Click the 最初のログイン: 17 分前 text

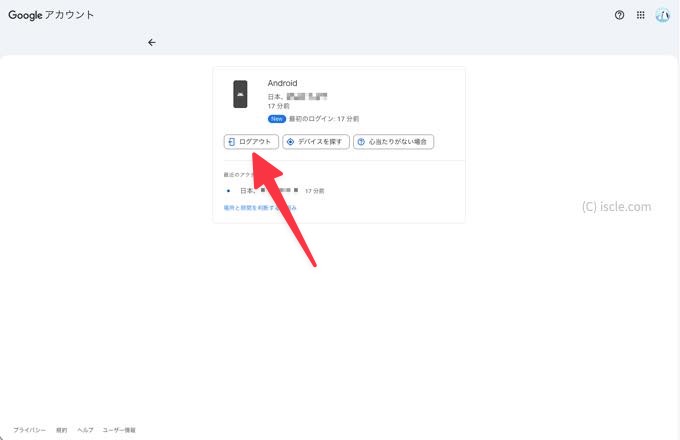[324, 119]
